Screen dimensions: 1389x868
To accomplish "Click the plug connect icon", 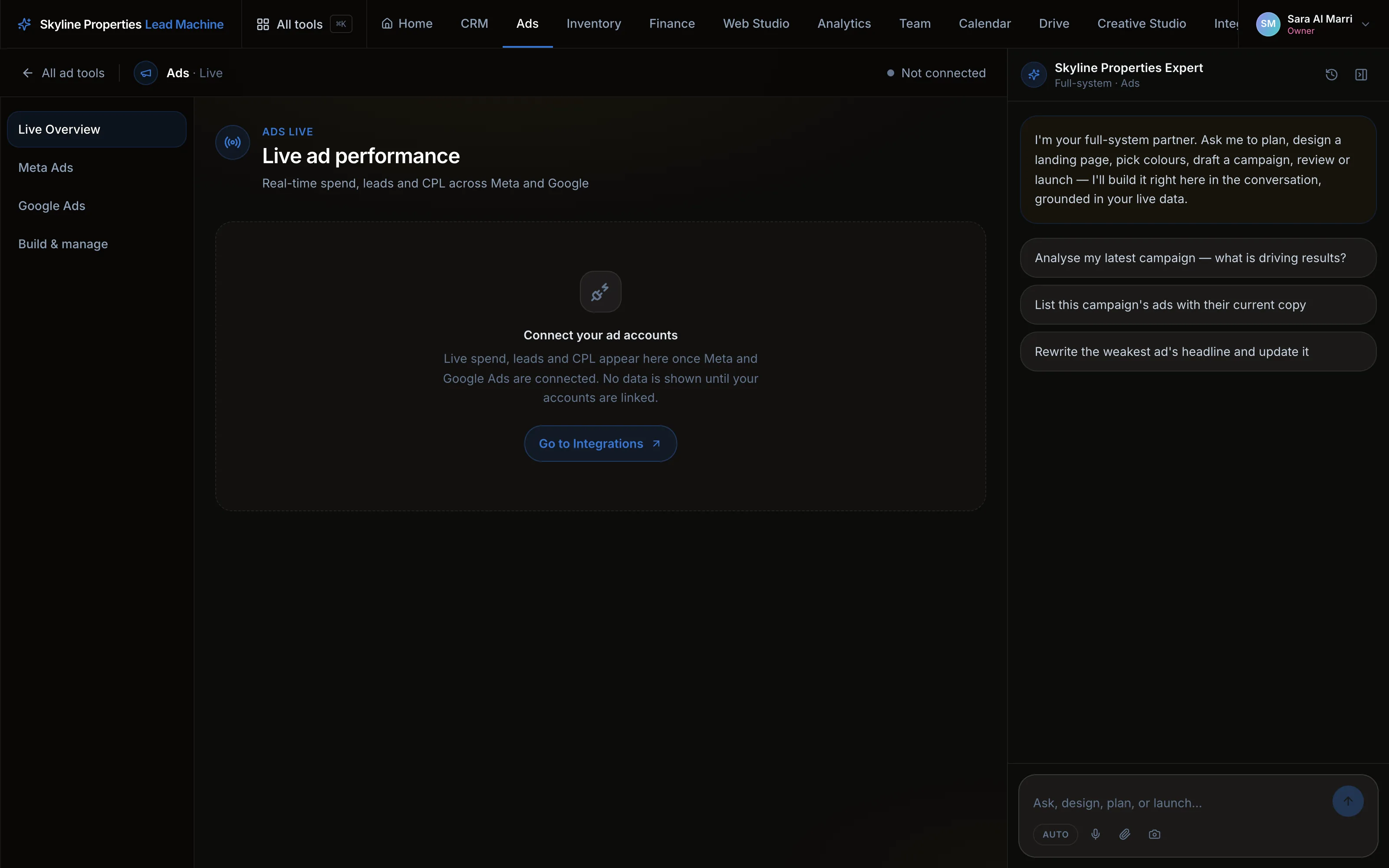I will coord(600,292).
